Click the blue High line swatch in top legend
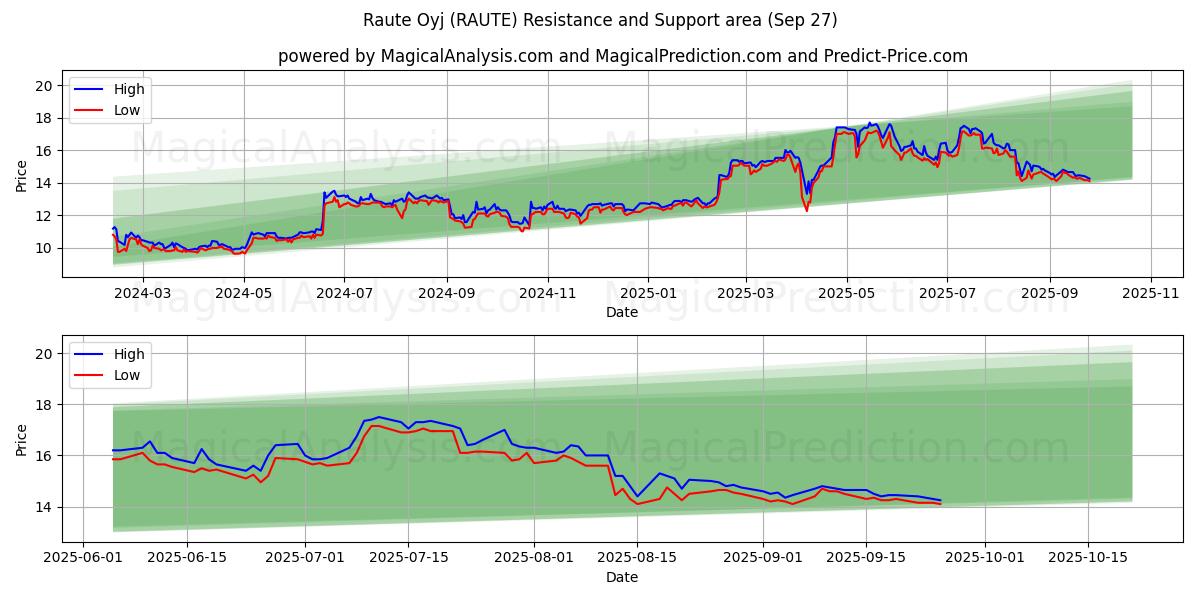This screenshot has width=1200, height=600. coord(90,90)
